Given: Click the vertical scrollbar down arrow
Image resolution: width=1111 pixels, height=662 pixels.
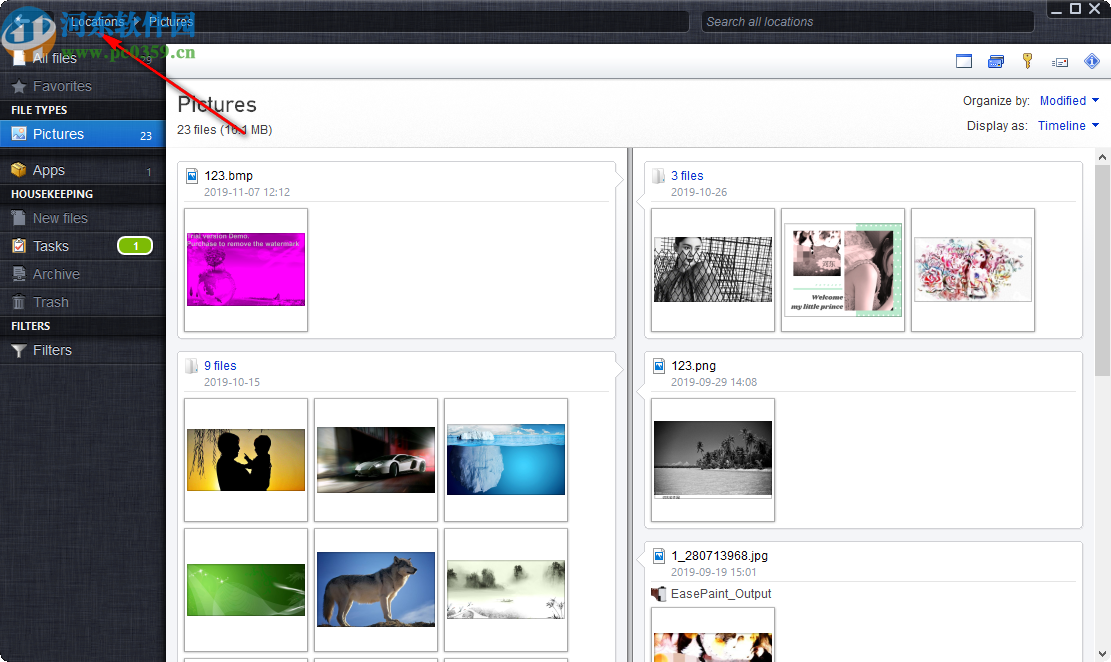Looking at the screenshot, I should (1102, 653).
